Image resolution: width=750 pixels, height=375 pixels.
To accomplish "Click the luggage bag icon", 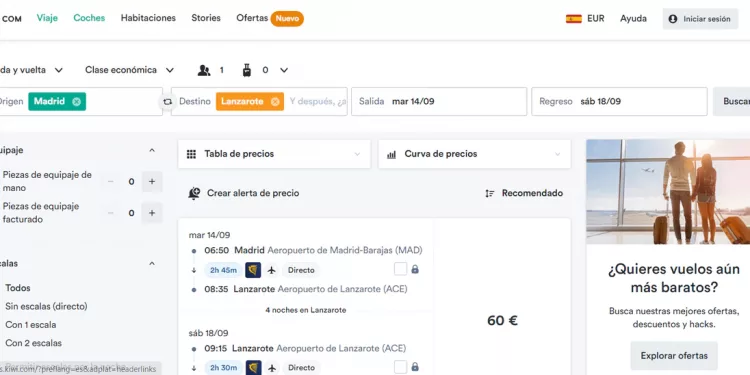I will tap(247, 70).
